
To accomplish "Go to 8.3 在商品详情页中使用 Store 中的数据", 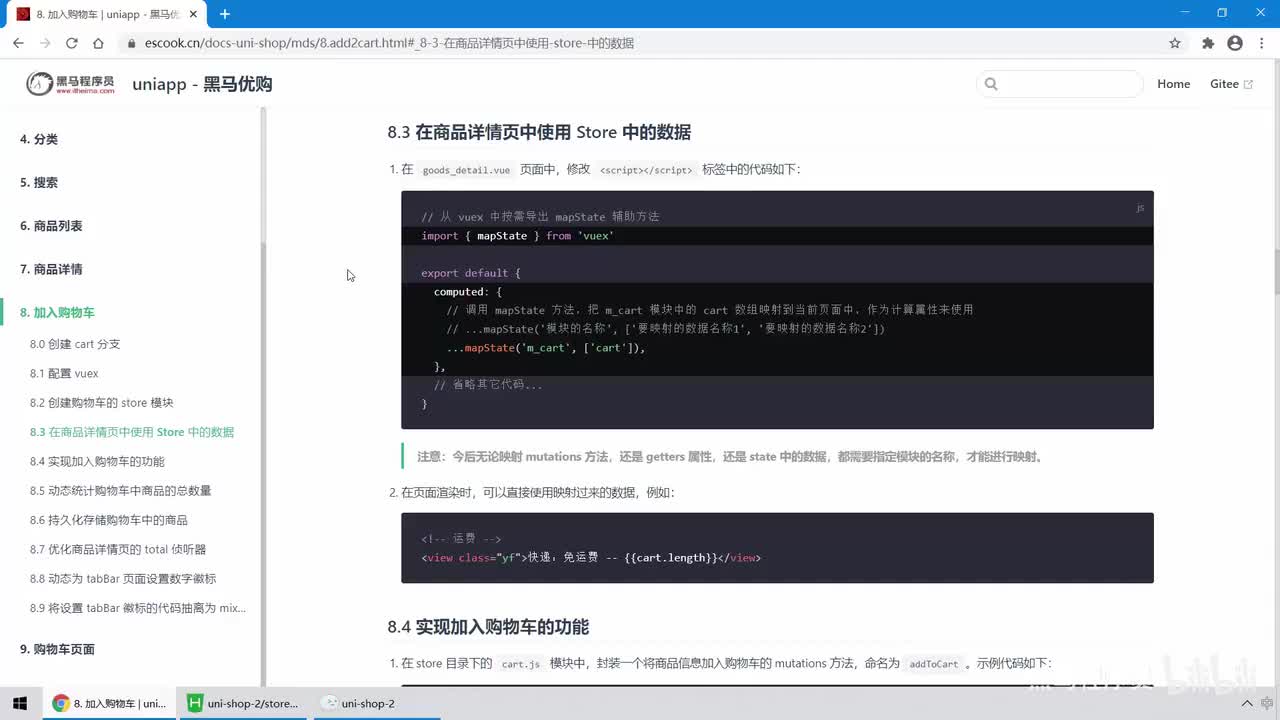I will 132,432.
